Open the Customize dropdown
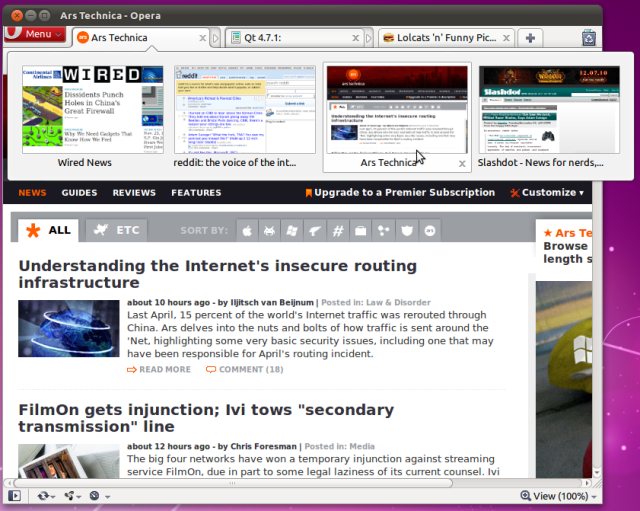This screenshot has height=511, width=640. pyautogui.click(x=547, y=193)
